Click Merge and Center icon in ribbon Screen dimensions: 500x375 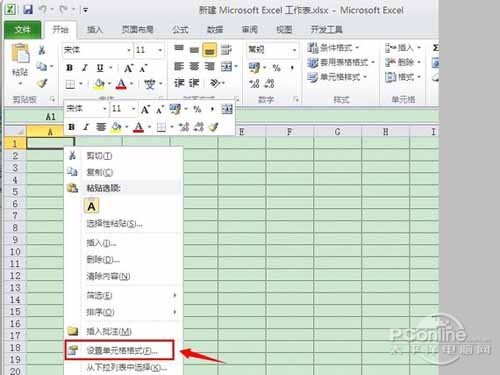(x=227, y=67)
